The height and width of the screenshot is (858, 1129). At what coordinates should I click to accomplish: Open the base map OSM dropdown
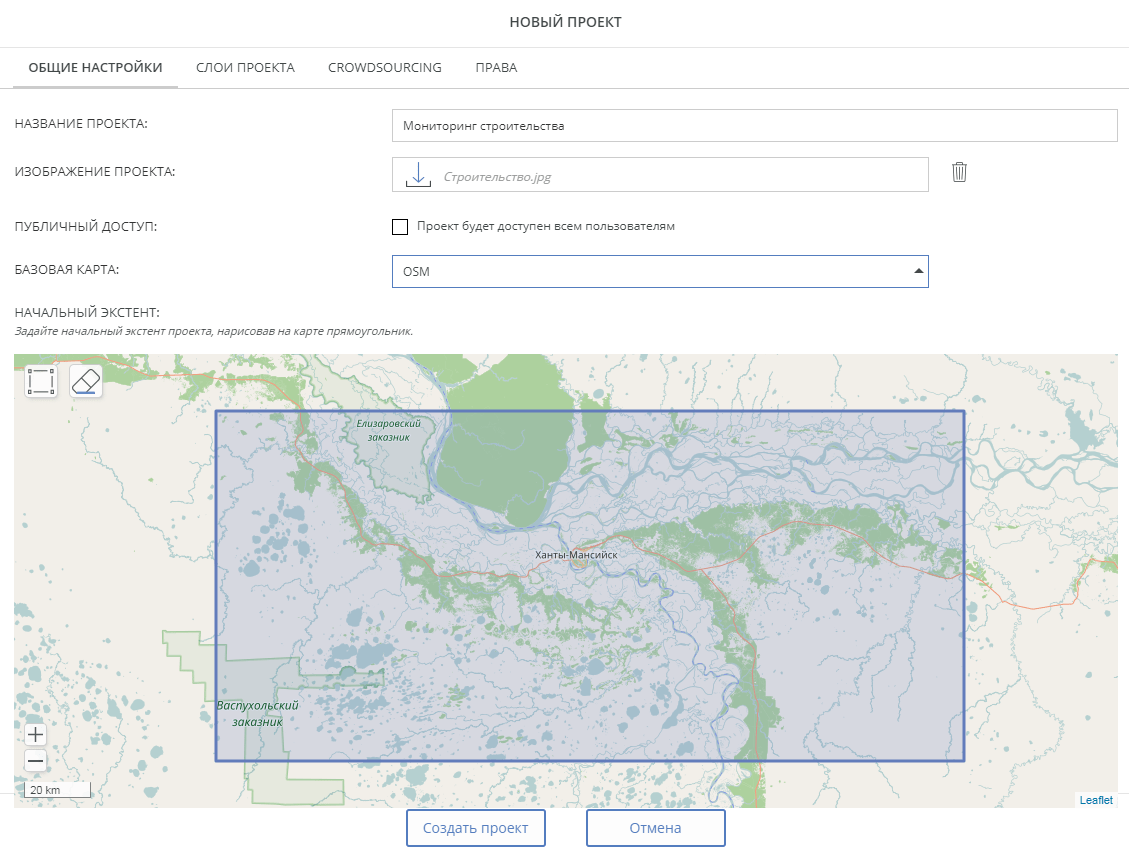(660, 271)
